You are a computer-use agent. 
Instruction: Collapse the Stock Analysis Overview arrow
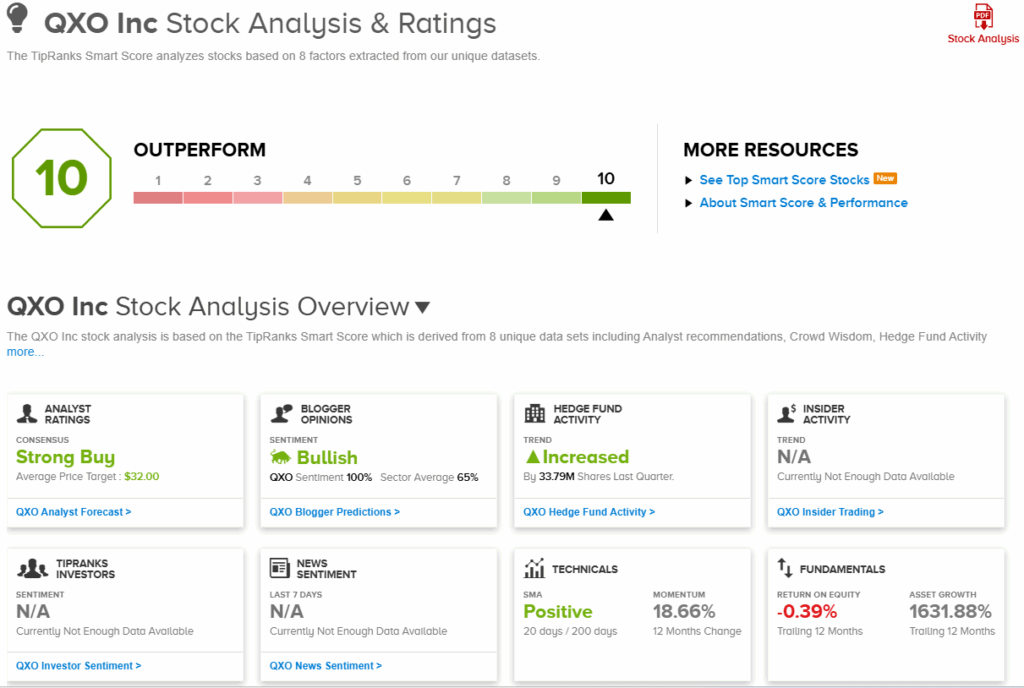pyautogui.click(x=423, y=307)
